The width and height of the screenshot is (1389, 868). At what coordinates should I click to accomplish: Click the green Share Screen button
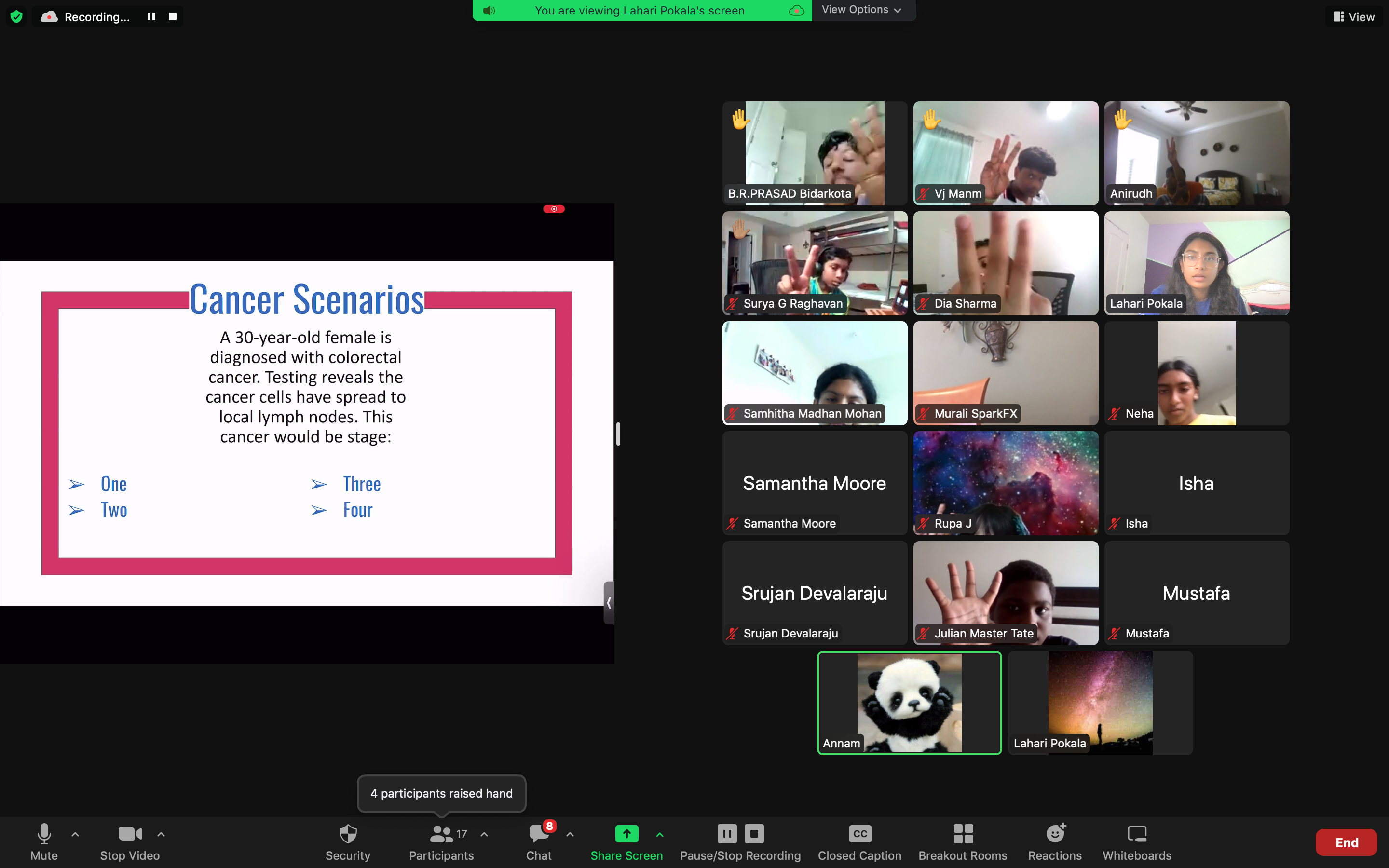point(626,842)
